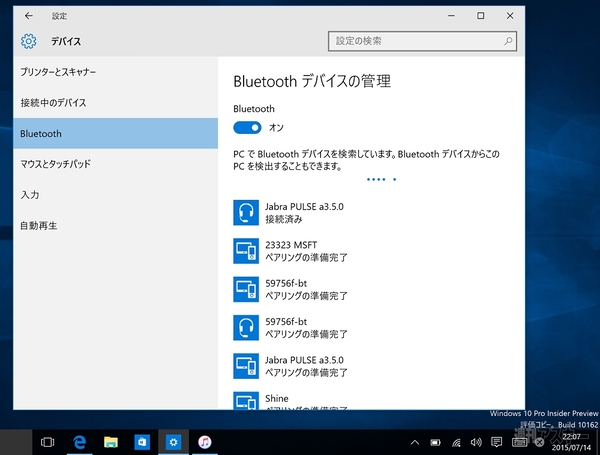
Task: Click device icon of Jabra PULSE awaiting pairing
Action: pyautogui.click(x=246, y=366)
